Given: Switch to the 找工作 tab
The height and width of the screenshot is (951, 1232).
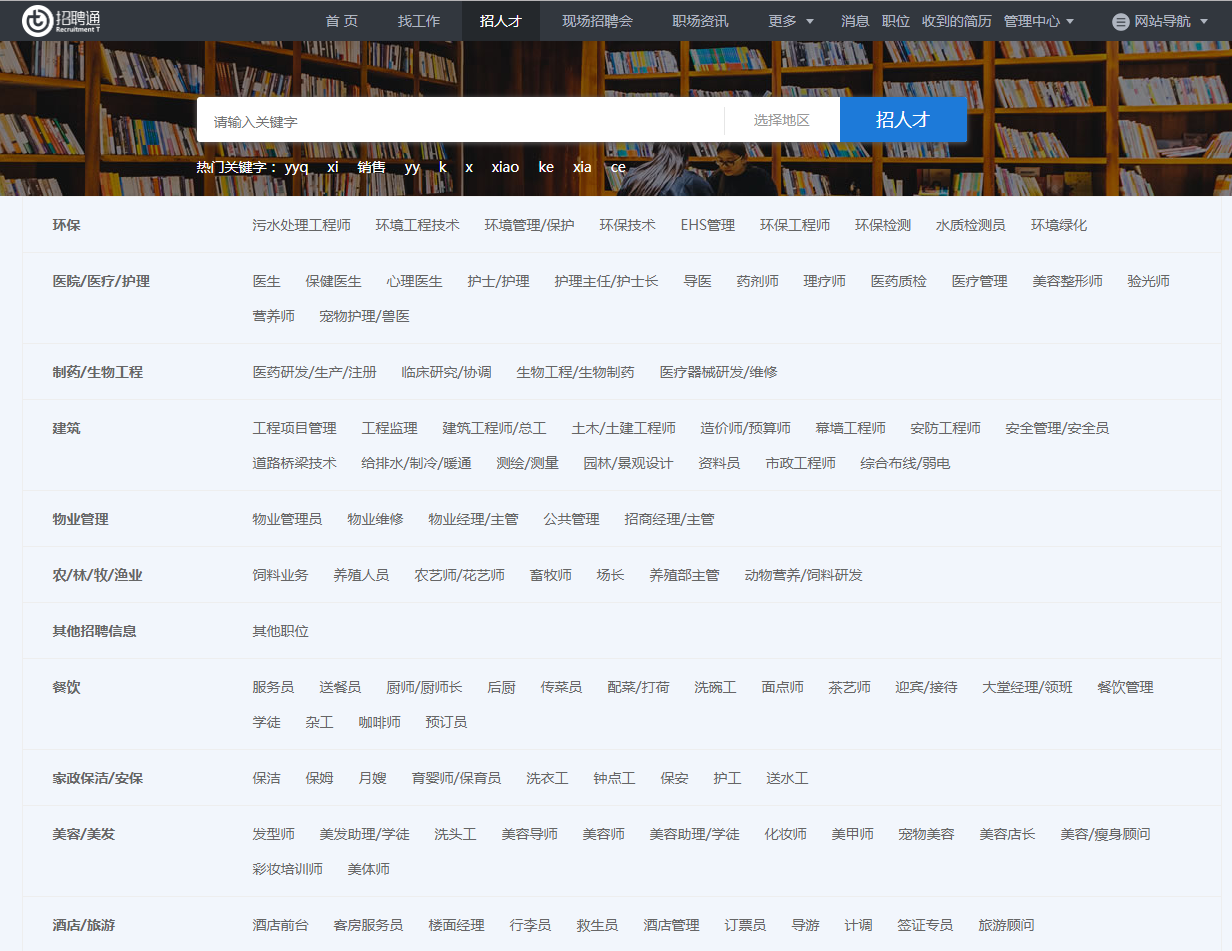Looking at the screenshot, I should click(x=418, y=21).
